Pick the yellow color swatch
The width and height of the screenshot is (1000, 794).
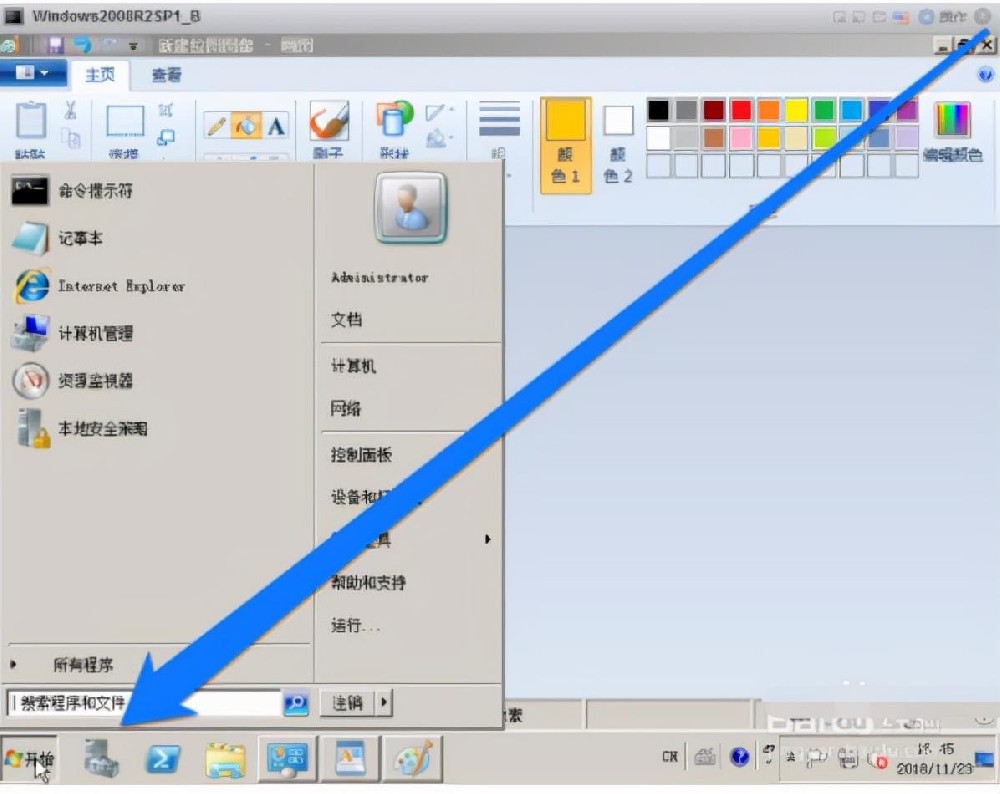(797, 110)
